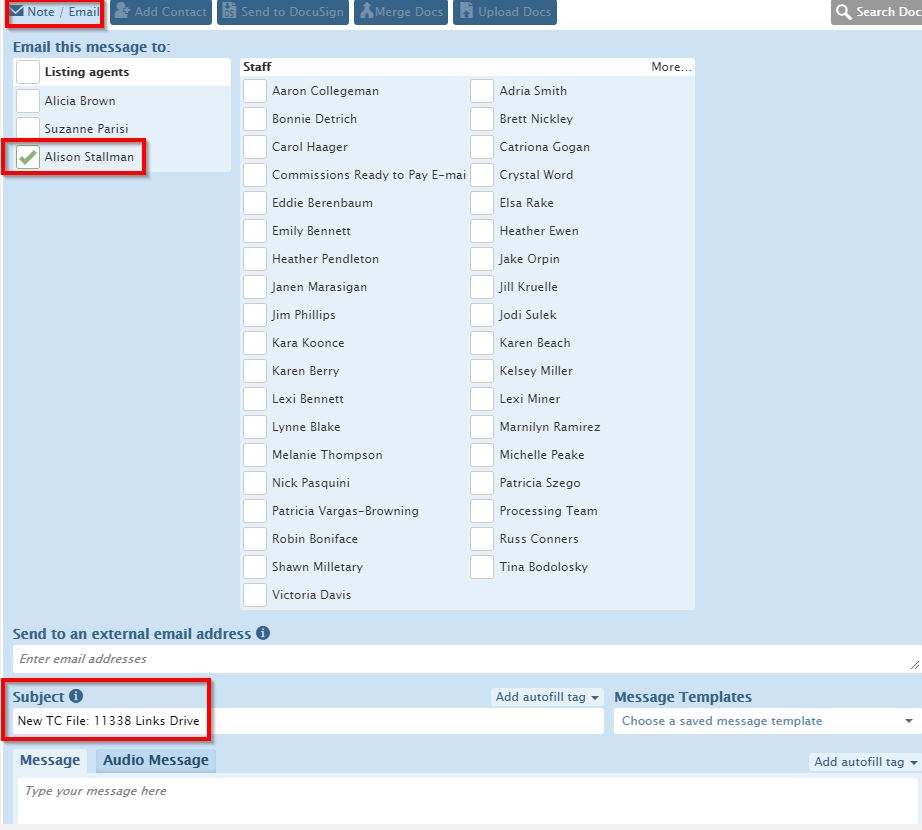Screen dimensions: 922x830
Task: Check the Jim Phillips checkbox
Action: (x=255, y=315)
